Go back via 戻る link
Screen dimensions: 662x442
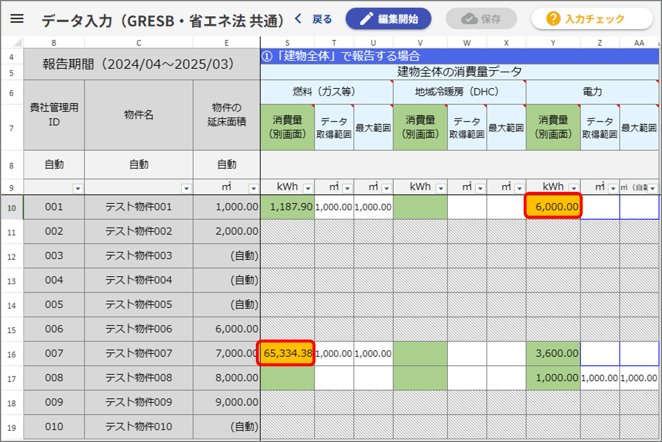tap(322, 19)
